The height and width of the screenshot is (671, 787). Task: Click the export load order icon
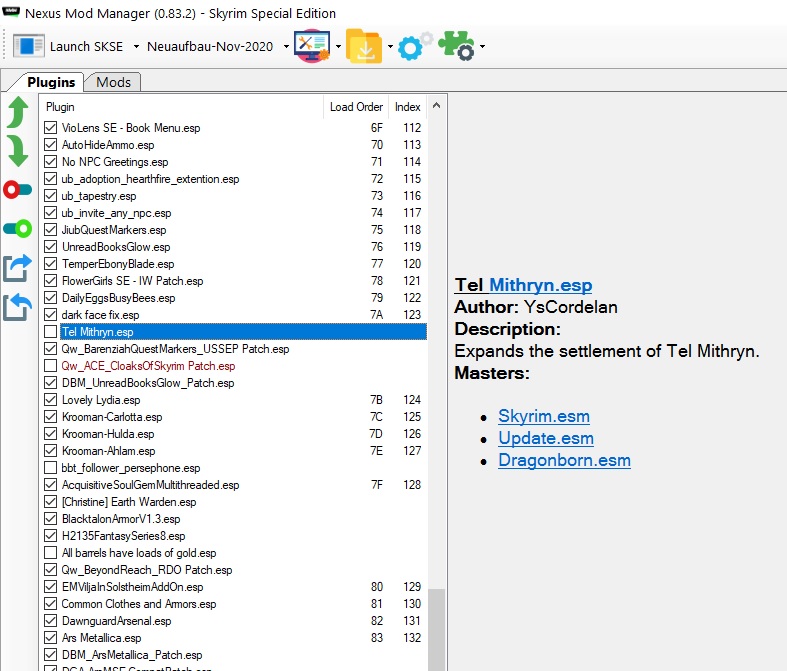(x=17, y=268)
